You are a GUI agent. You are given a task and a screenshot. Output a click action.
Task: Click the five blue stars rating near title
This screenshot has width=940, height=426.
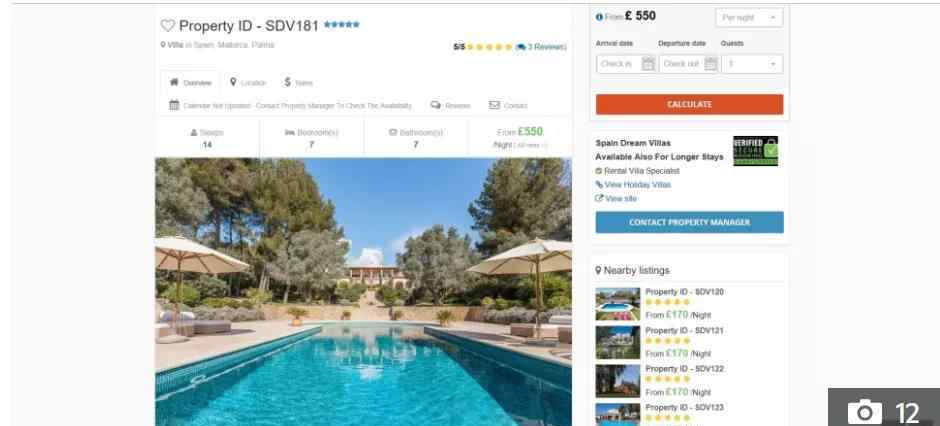coord(342,25)
